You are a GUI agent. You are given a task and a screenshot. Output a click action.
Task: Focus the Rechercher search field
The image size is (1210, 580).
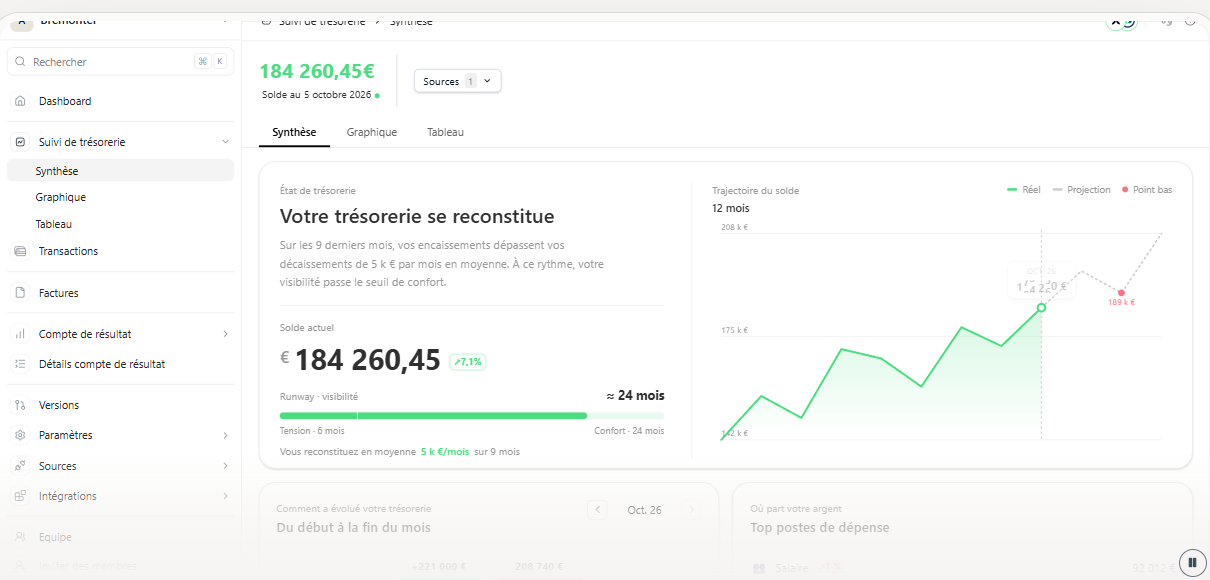coord(120,61)
